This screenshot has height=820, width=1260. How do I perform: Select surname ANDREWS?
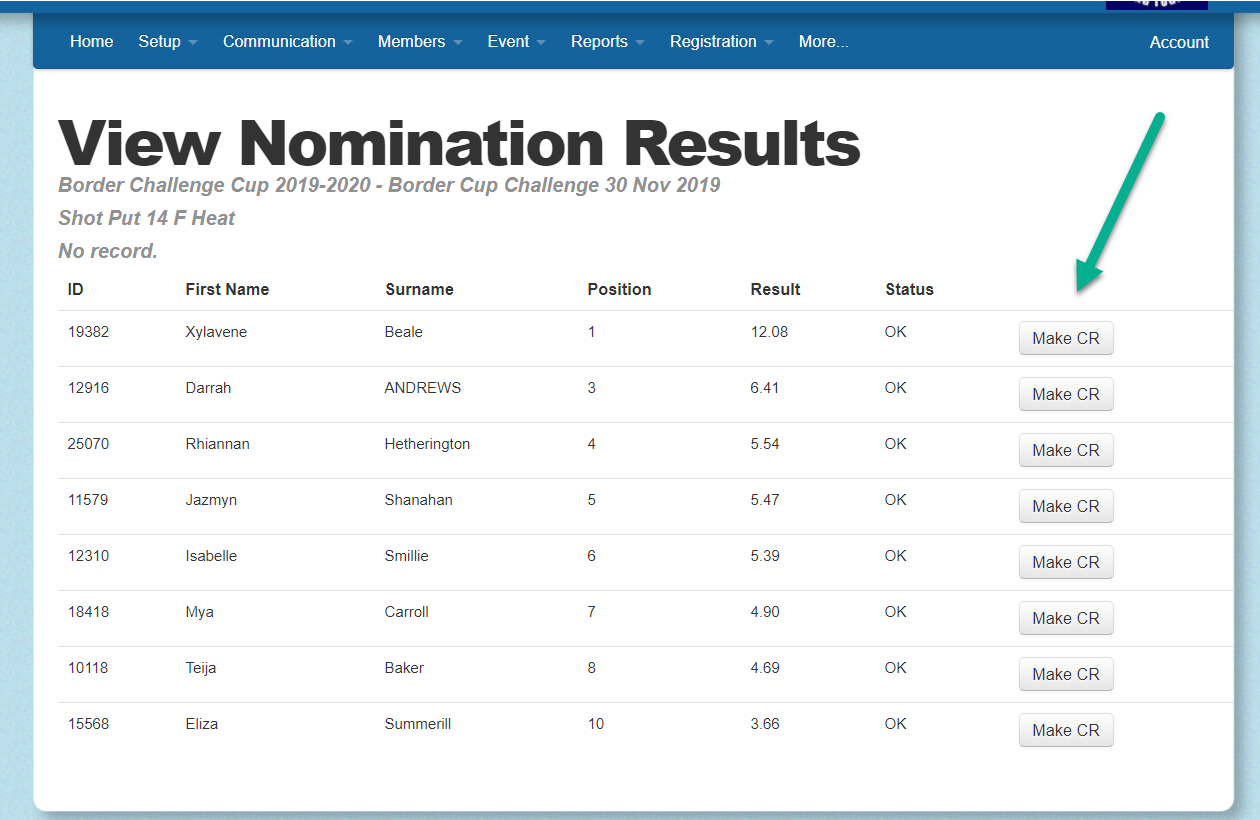click(423, 388)
